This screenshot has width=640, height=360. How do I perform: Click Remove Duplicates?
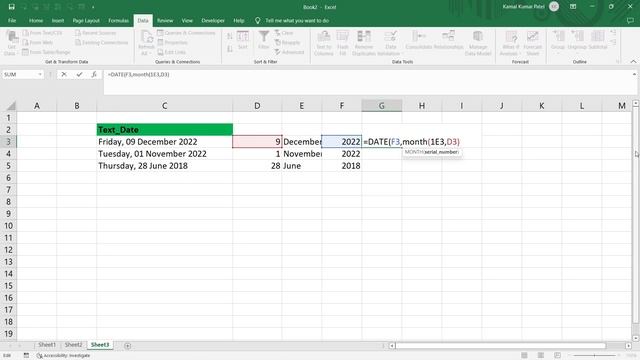(x=364, y=42)
